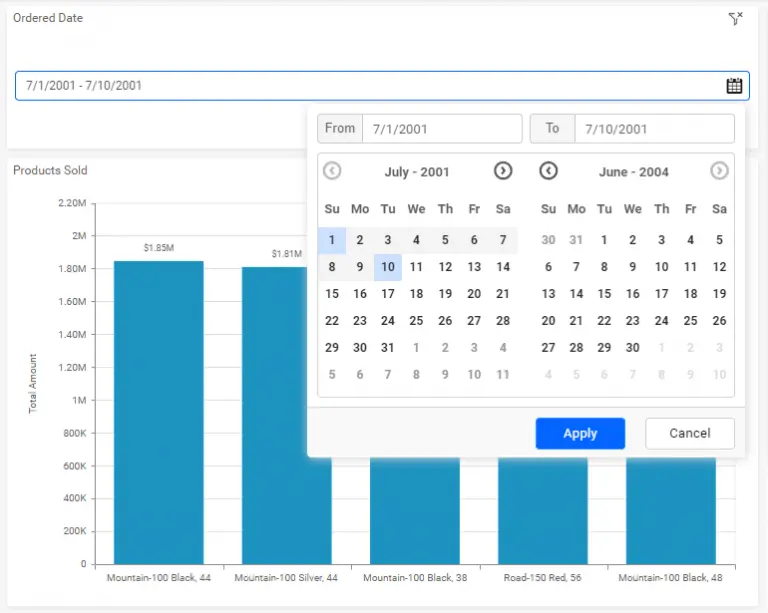Go to previous month from July 2001
Viewport: 768px width, 613px height.
(x=332, y=171)
